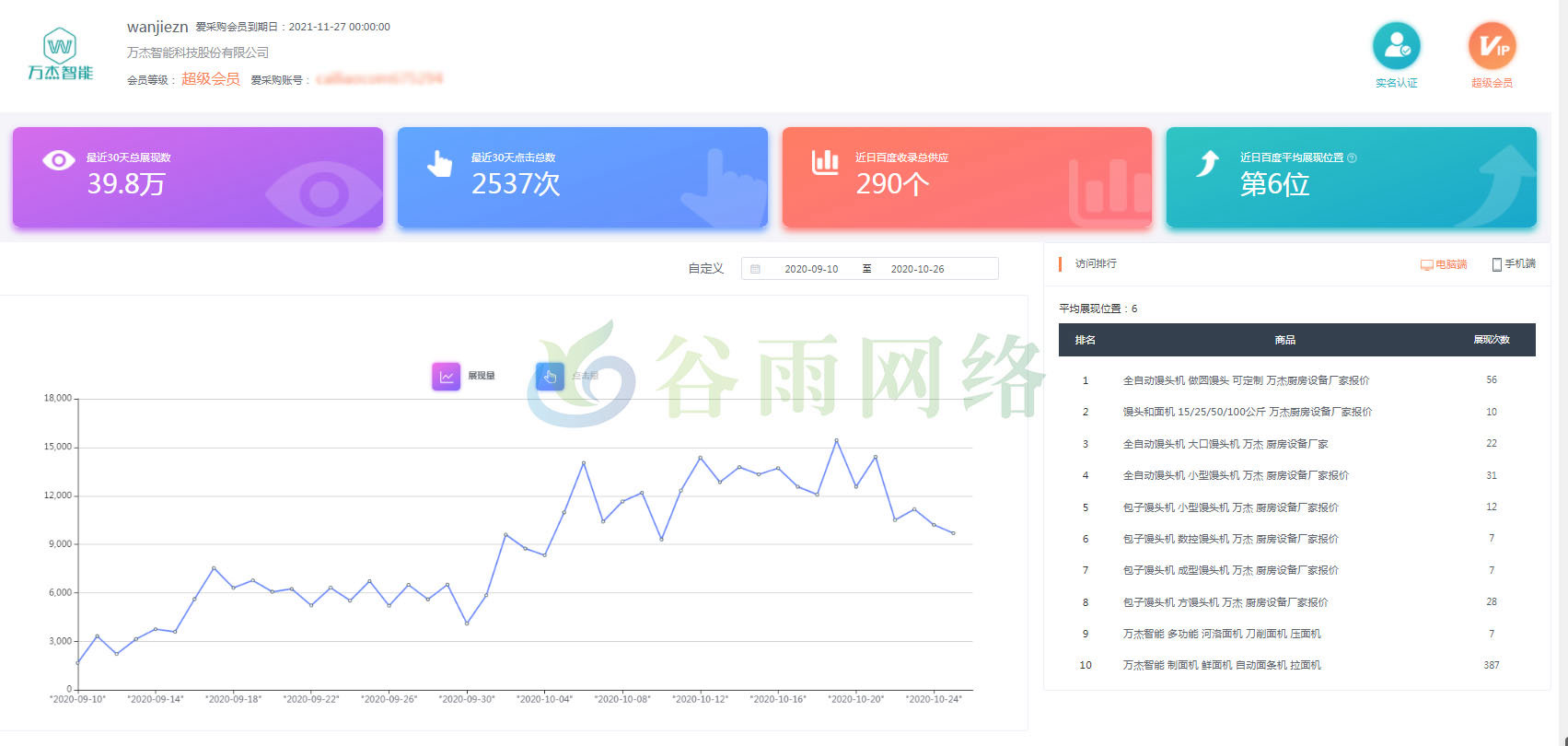Click the 超级会员 membership level link
Image resolution: width=1568 pixels, height=746 pixels.
(211, 79)
